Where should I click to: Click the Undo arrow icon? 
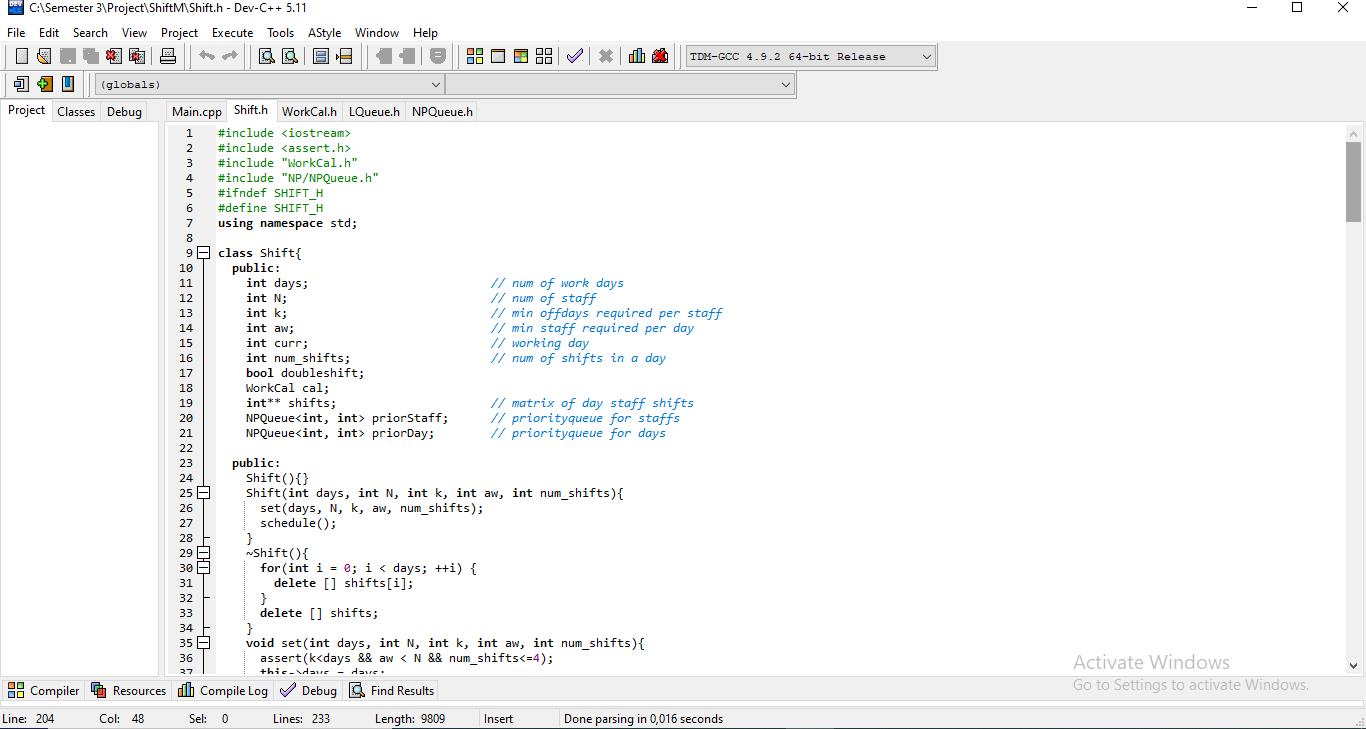[206, 56]
